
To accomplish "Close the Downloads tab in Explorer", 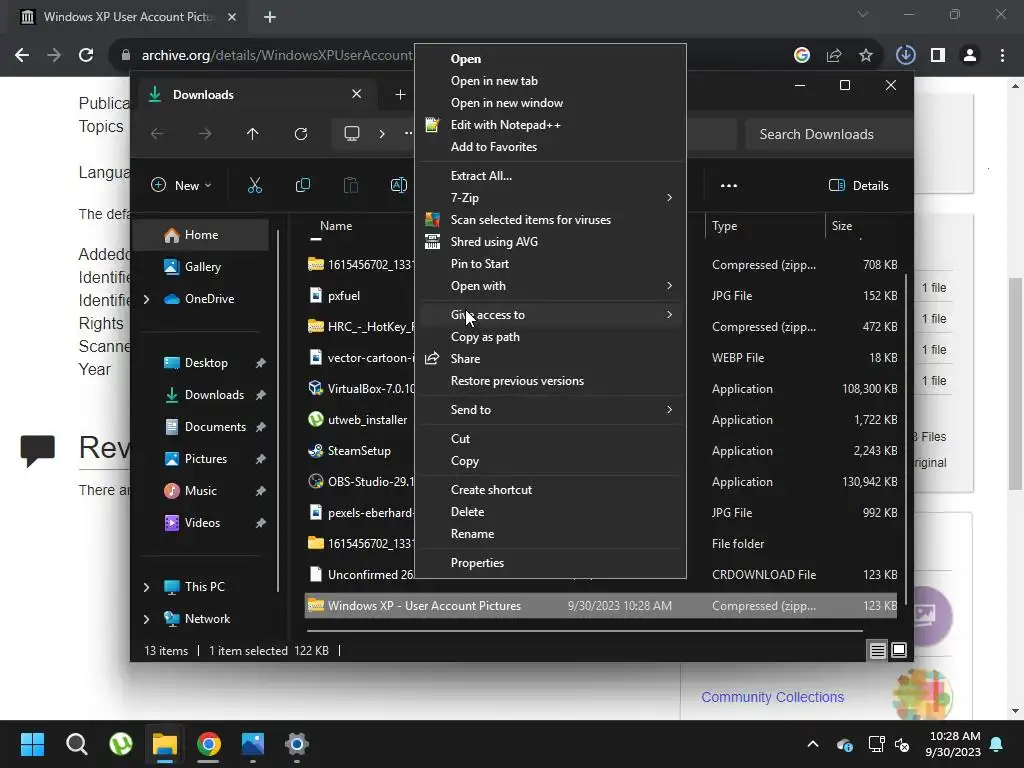I will (x=357, y=94).
